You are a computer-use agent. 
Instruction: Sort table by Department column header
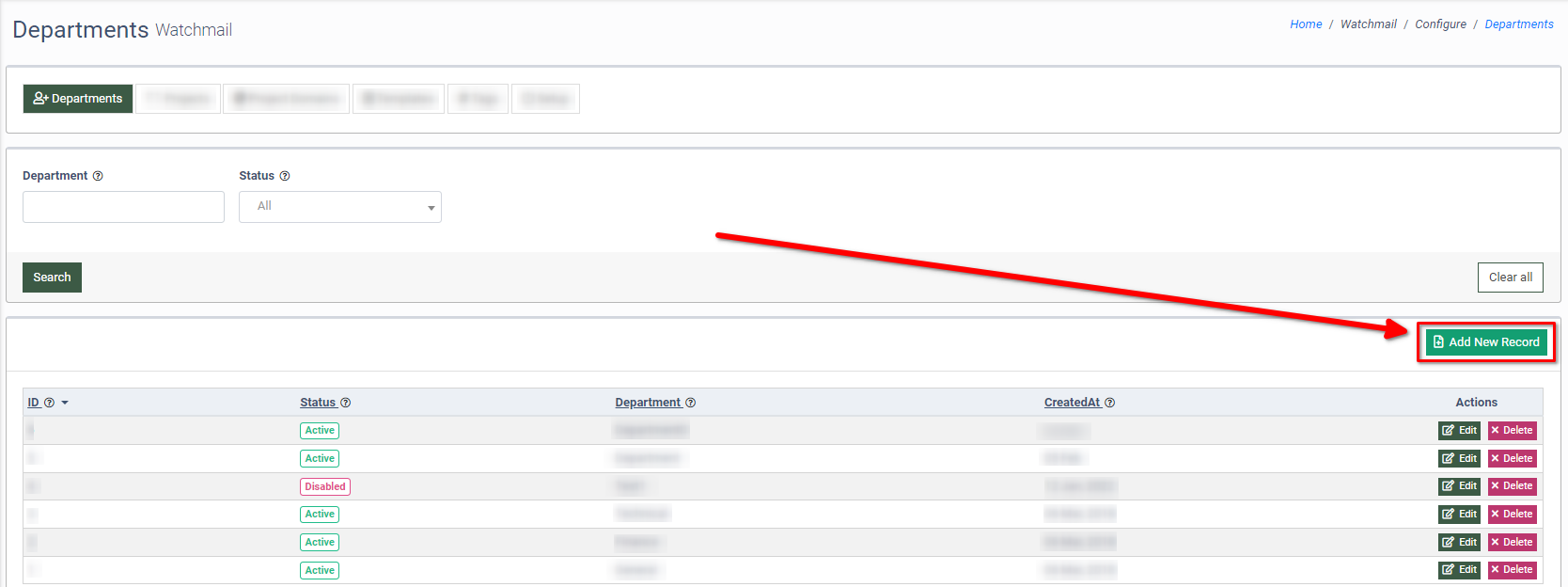[648, 403]
